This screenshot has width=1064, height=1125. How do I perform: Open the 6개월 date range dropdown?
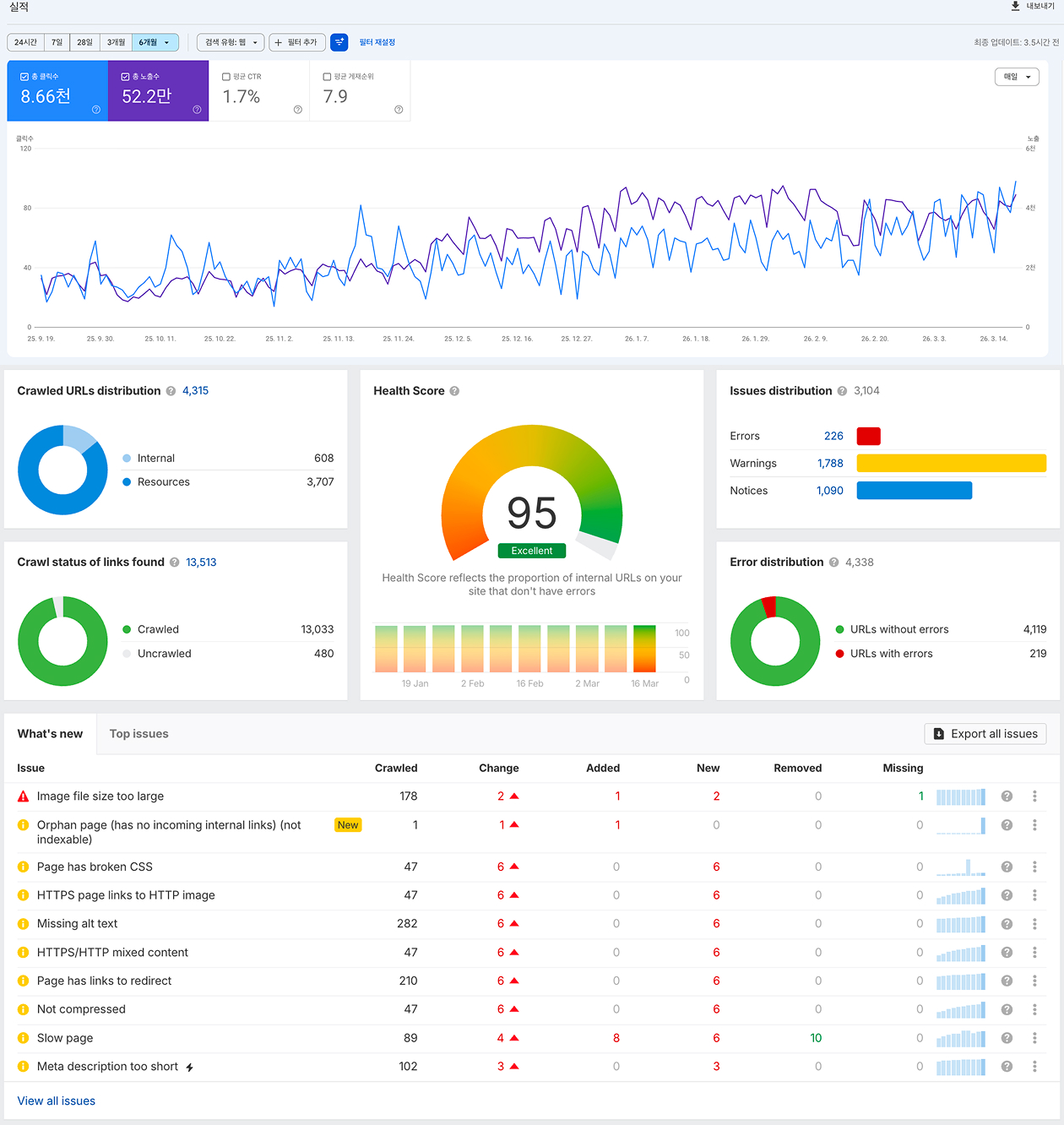pos(155,42)
